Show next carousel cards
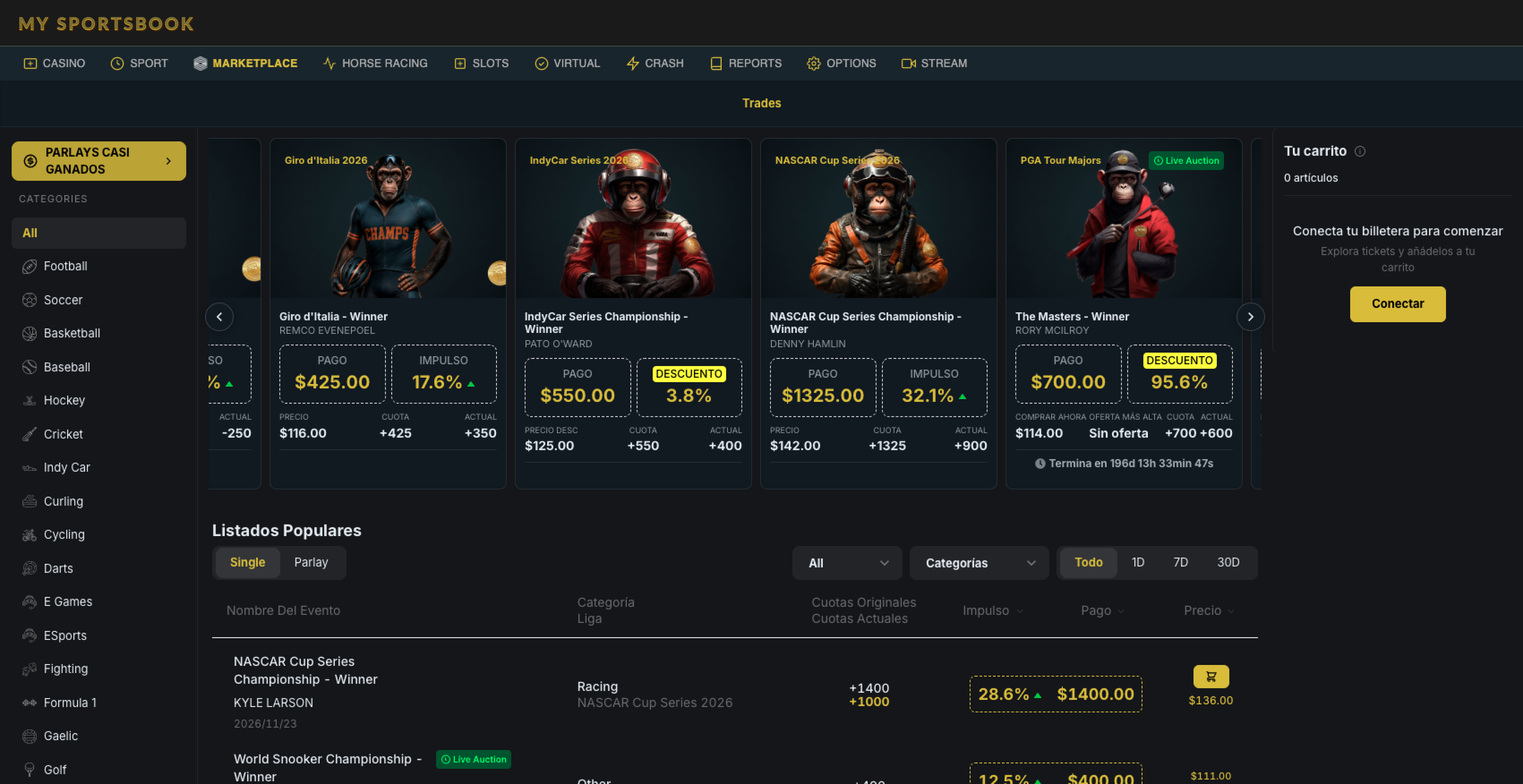This screenshot has width=1523, height=784. tap(1250, 317)
